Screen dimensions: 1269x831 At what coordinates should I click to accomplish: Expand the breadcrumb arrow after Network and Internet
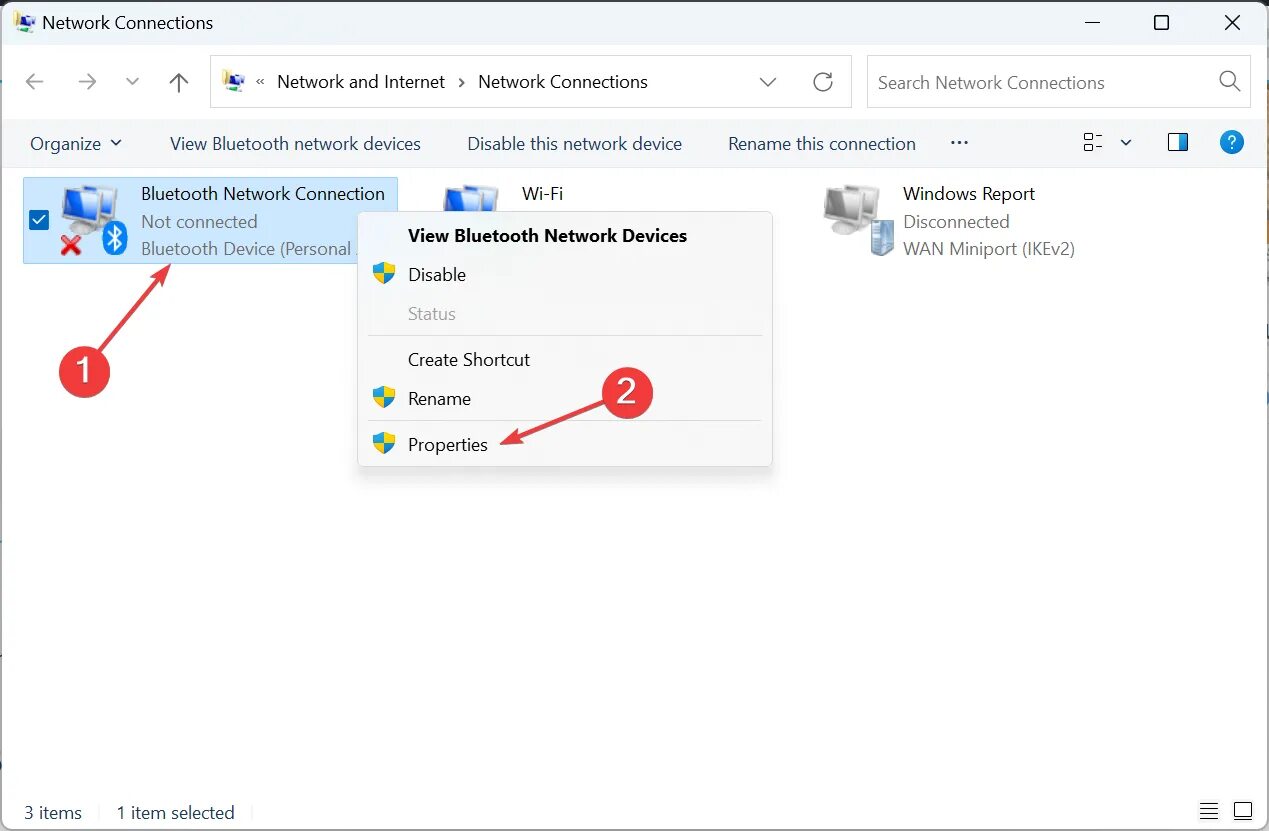pos(462,82)
